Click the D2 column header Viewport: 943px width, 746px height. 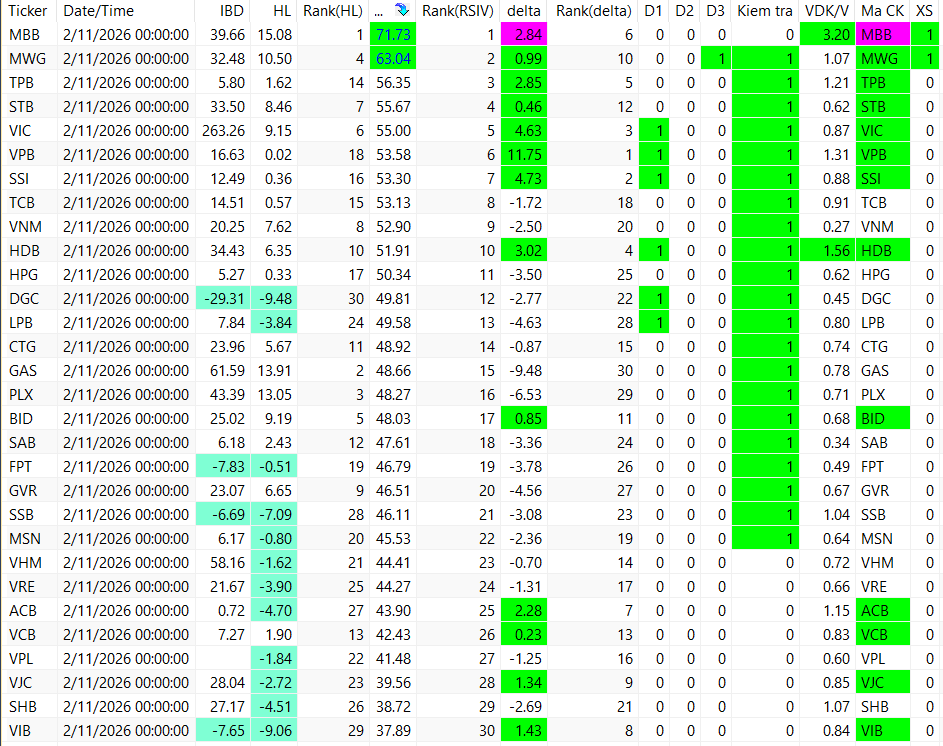[x=684, y=11]
